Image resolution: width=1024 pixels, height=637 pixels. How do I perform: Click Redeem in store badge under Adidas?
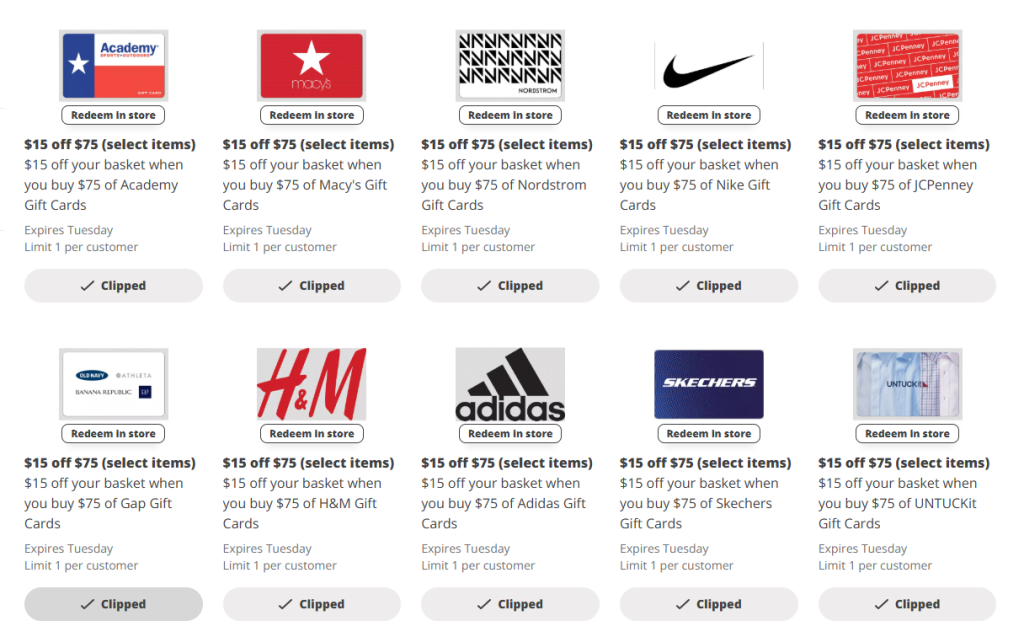point(510,434)
